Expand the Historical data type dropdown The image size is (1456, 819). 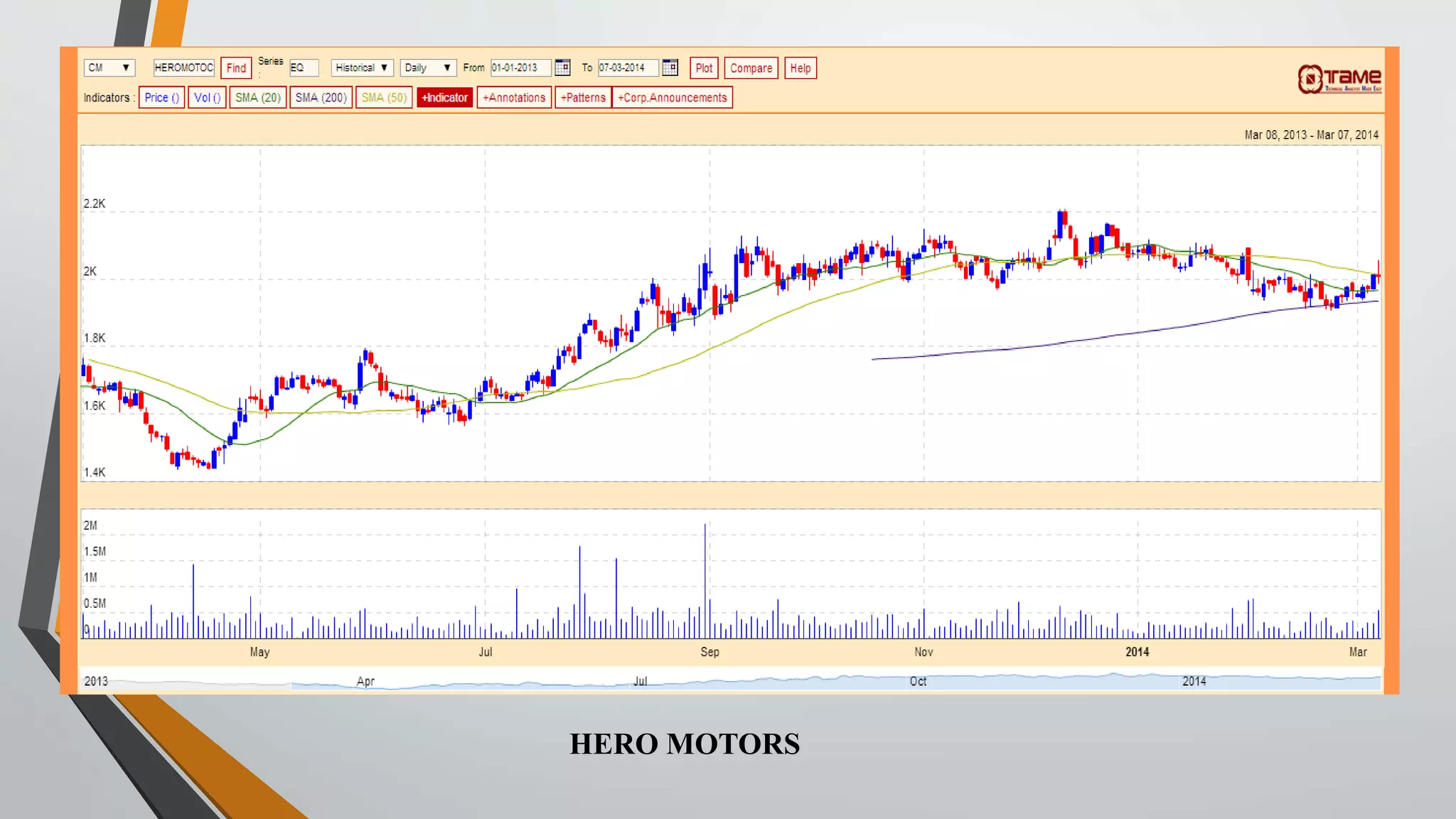[362, 68]
